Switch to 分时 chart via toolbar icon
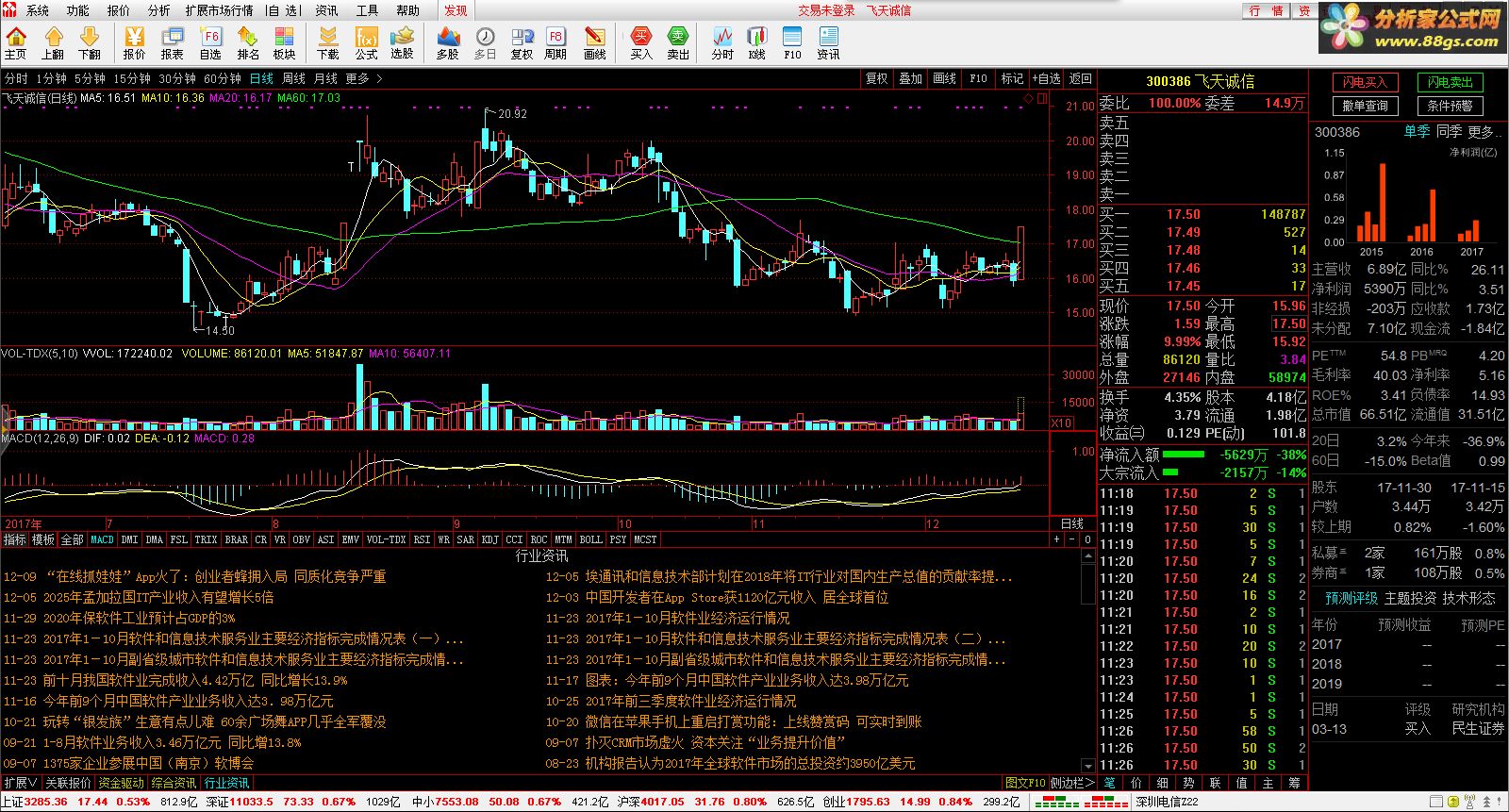 [x=722, y=43]
